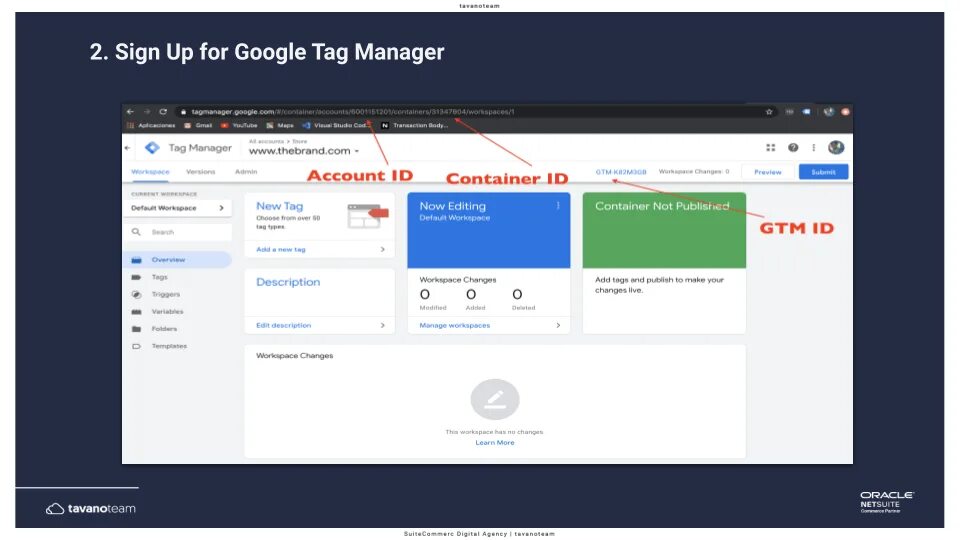Click the All accounts breadcrumb
Image resolution: width=960 pixels, height=540 pixels.
266,141
